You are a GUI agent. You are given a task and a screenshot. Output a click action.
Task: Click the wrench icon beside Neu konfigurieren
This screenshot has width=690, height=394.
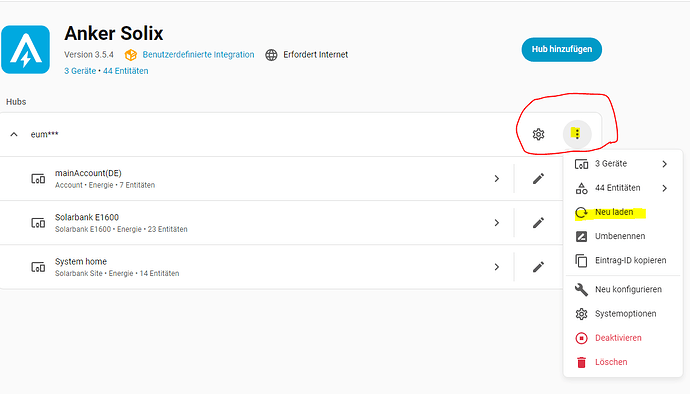click(581, 289)
